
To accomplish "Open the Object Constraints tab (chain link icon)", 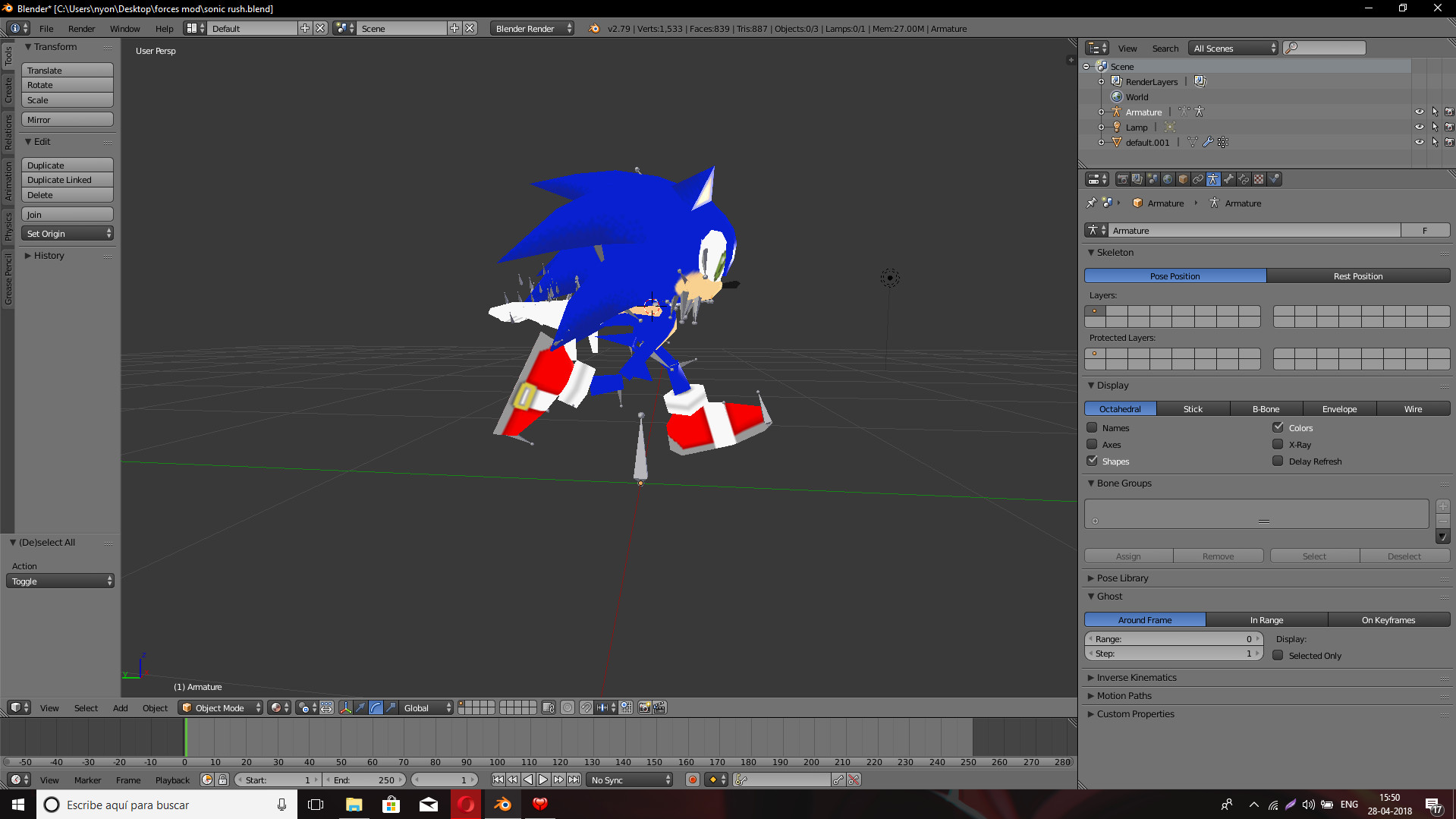I will 1198,179.
